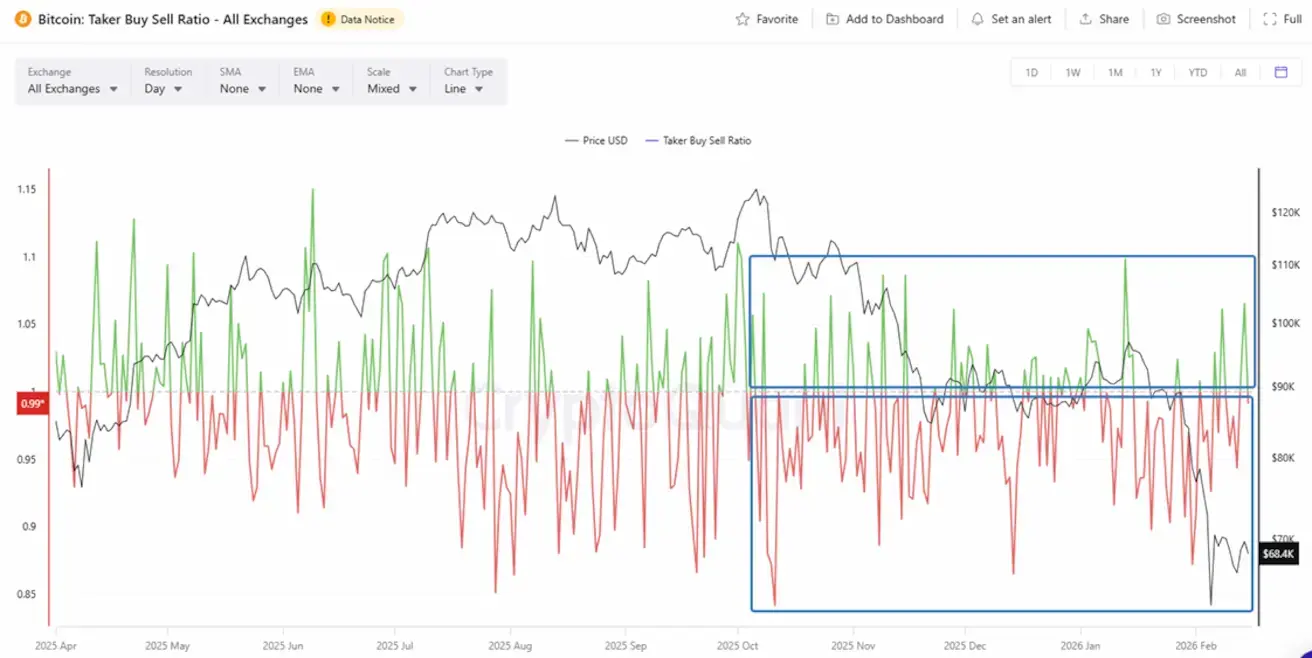Screen dimensions: 1312x658
Task: Open the Exchange dropdown
Action: 73,88
